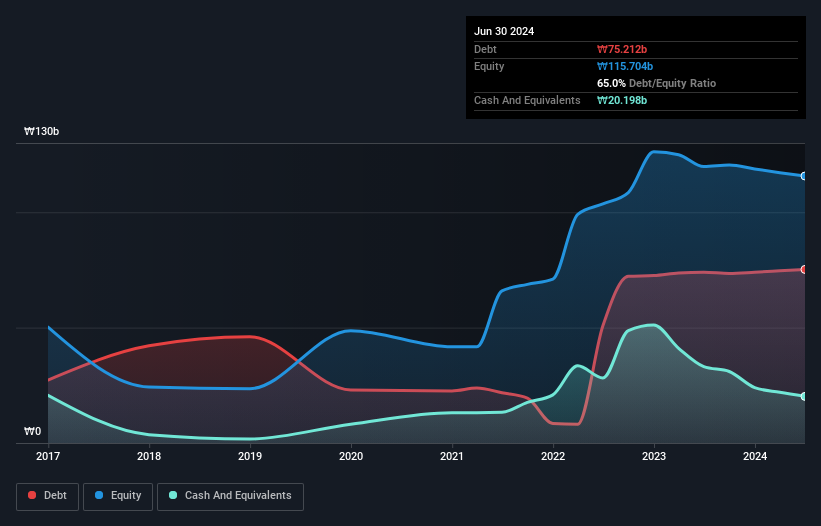Click the Cash And Equivalents tooltip label
821x526 pixels.
(x=527, y=100)
